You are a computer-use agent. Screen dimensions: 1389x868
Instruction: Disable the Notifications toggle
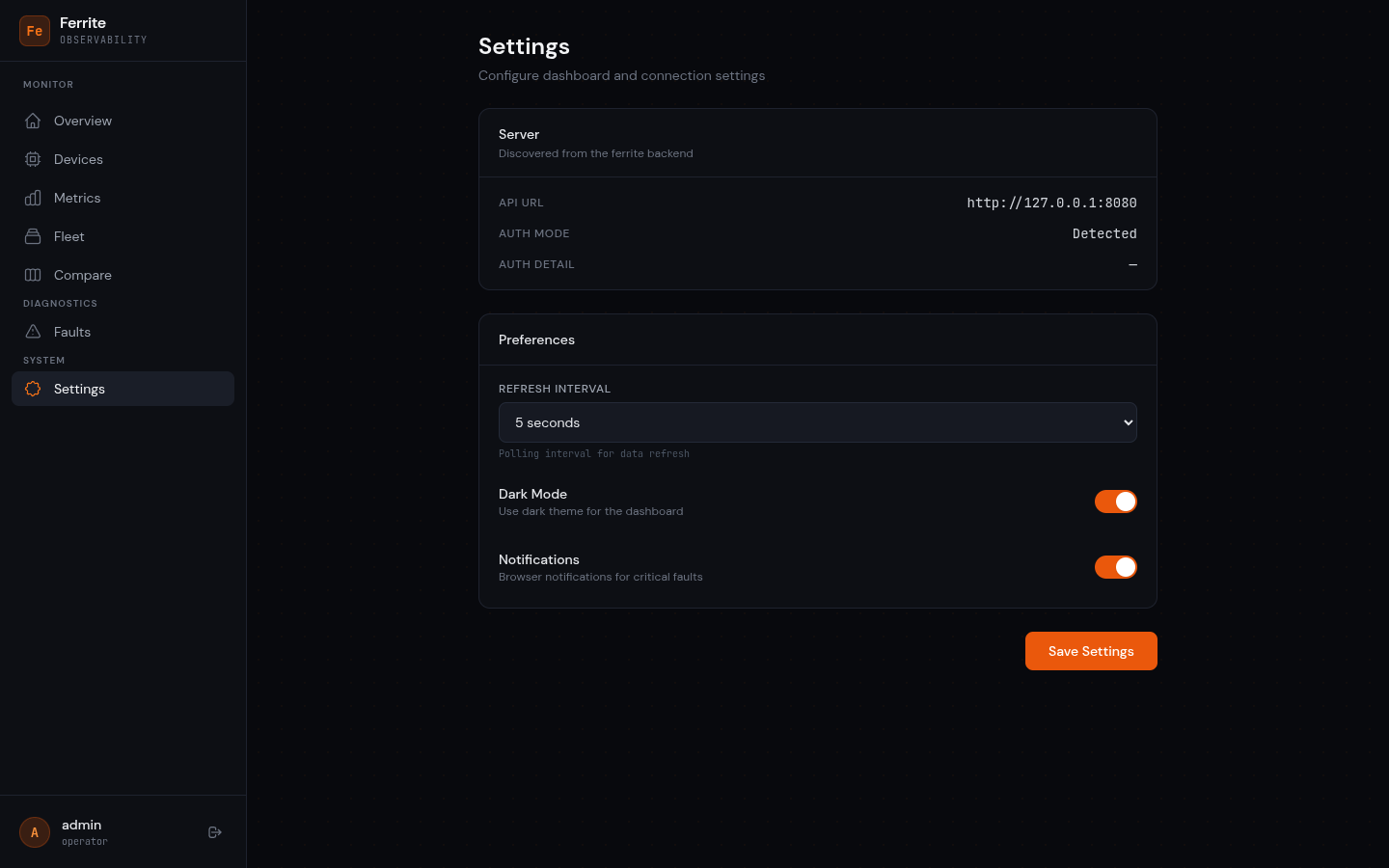point(1115,567)
